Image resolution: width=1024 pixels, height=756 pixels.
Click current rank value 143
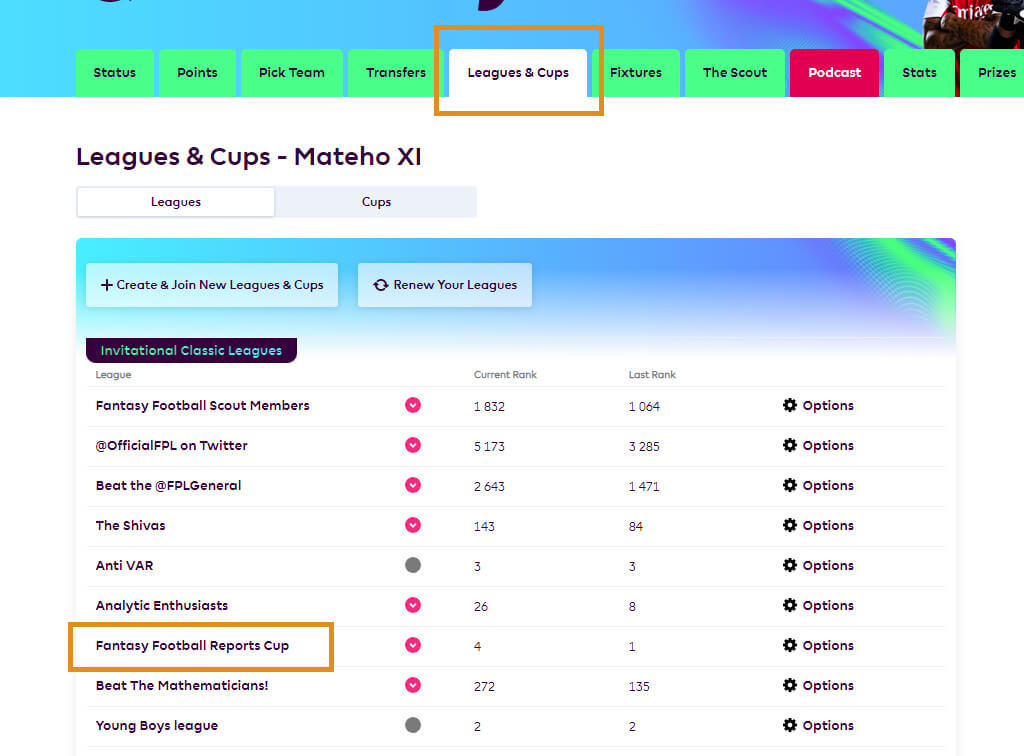click(x=484, y=526)
